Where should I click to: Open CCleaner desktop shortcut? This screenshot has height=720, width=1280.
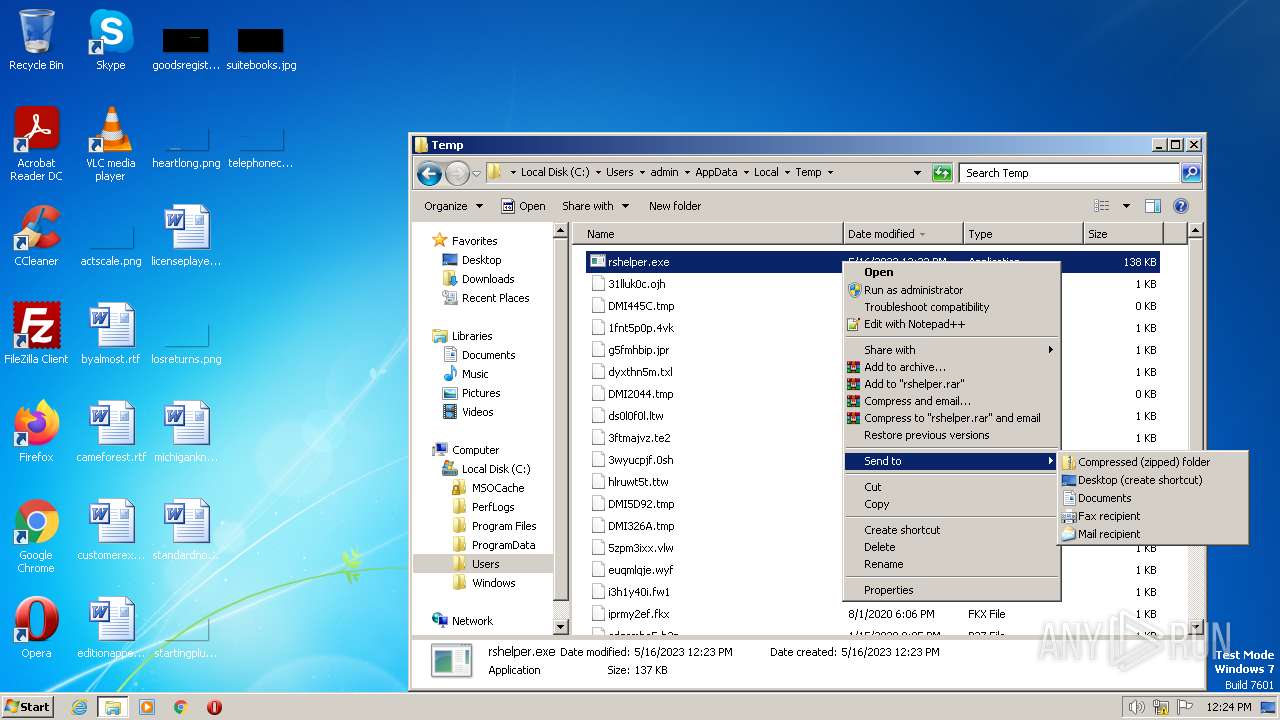(36, 235)
